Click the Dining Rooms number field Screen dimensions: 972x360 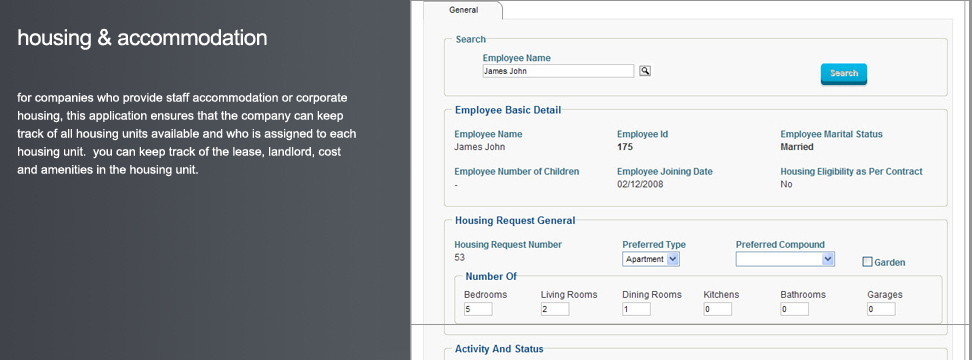(636, 309)
